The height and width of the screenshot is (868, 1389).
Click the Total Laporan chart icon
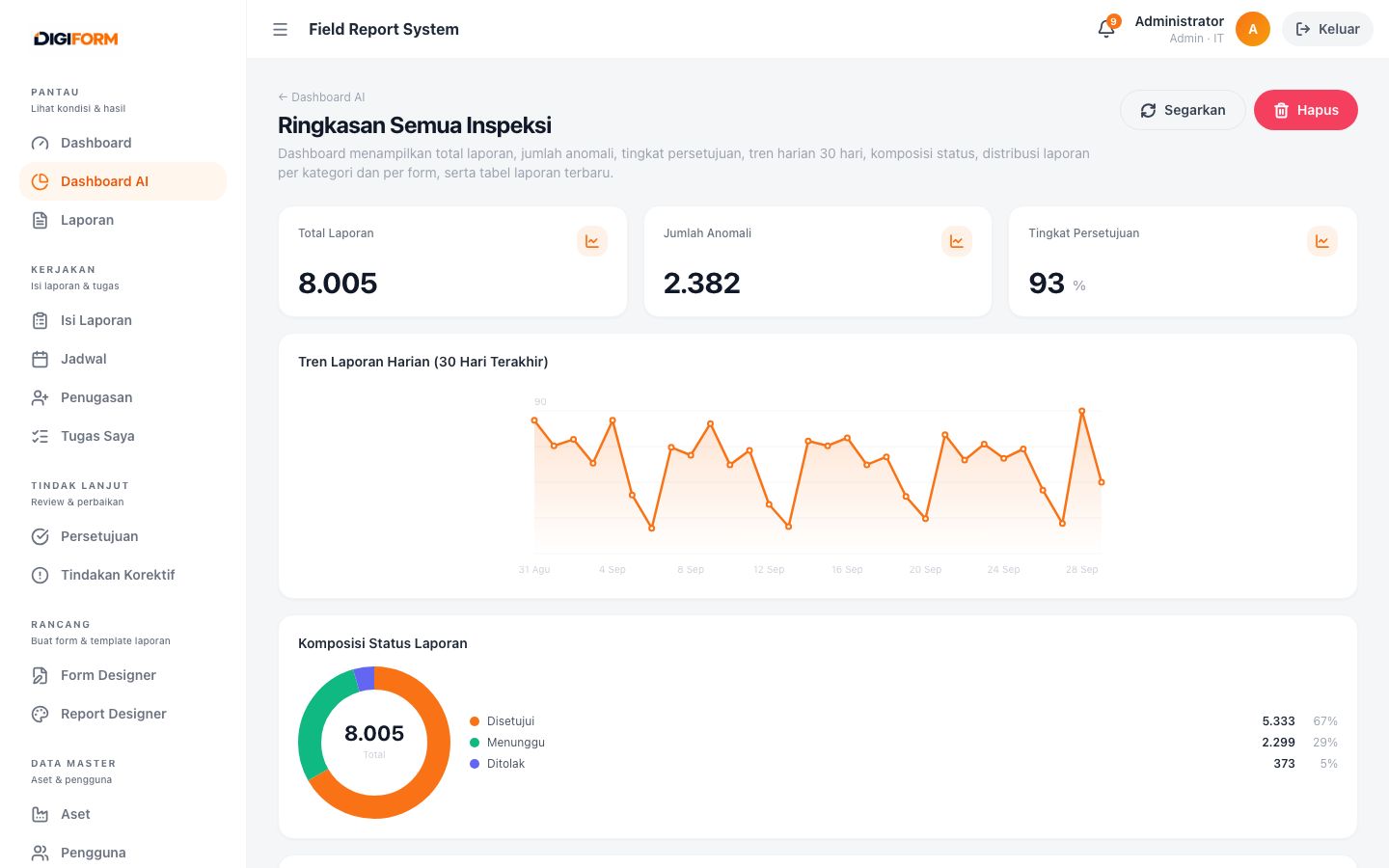click(592, 241)
